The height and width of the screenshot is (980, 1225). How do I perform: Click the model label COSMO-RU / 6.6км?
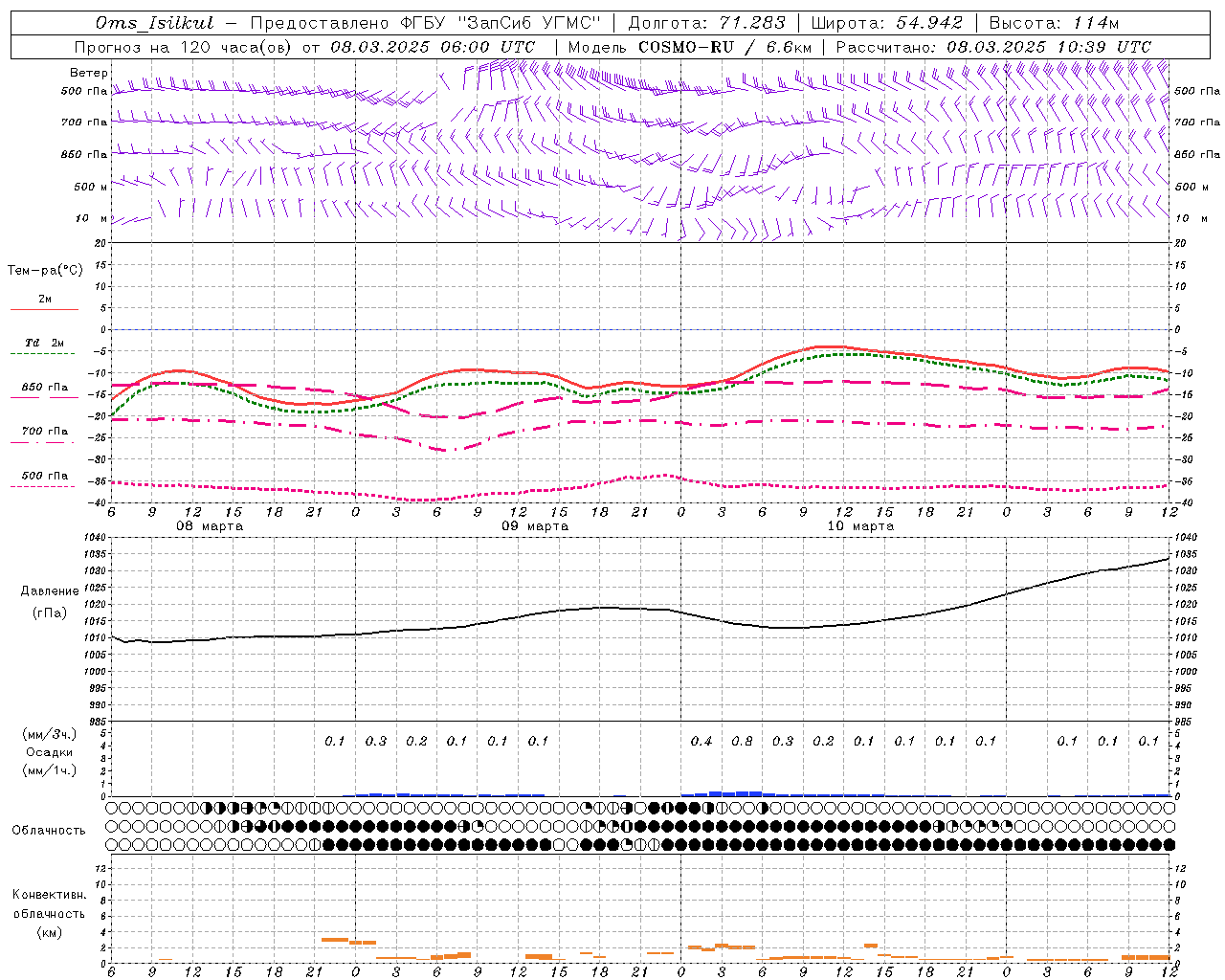(x=725, y=47)
